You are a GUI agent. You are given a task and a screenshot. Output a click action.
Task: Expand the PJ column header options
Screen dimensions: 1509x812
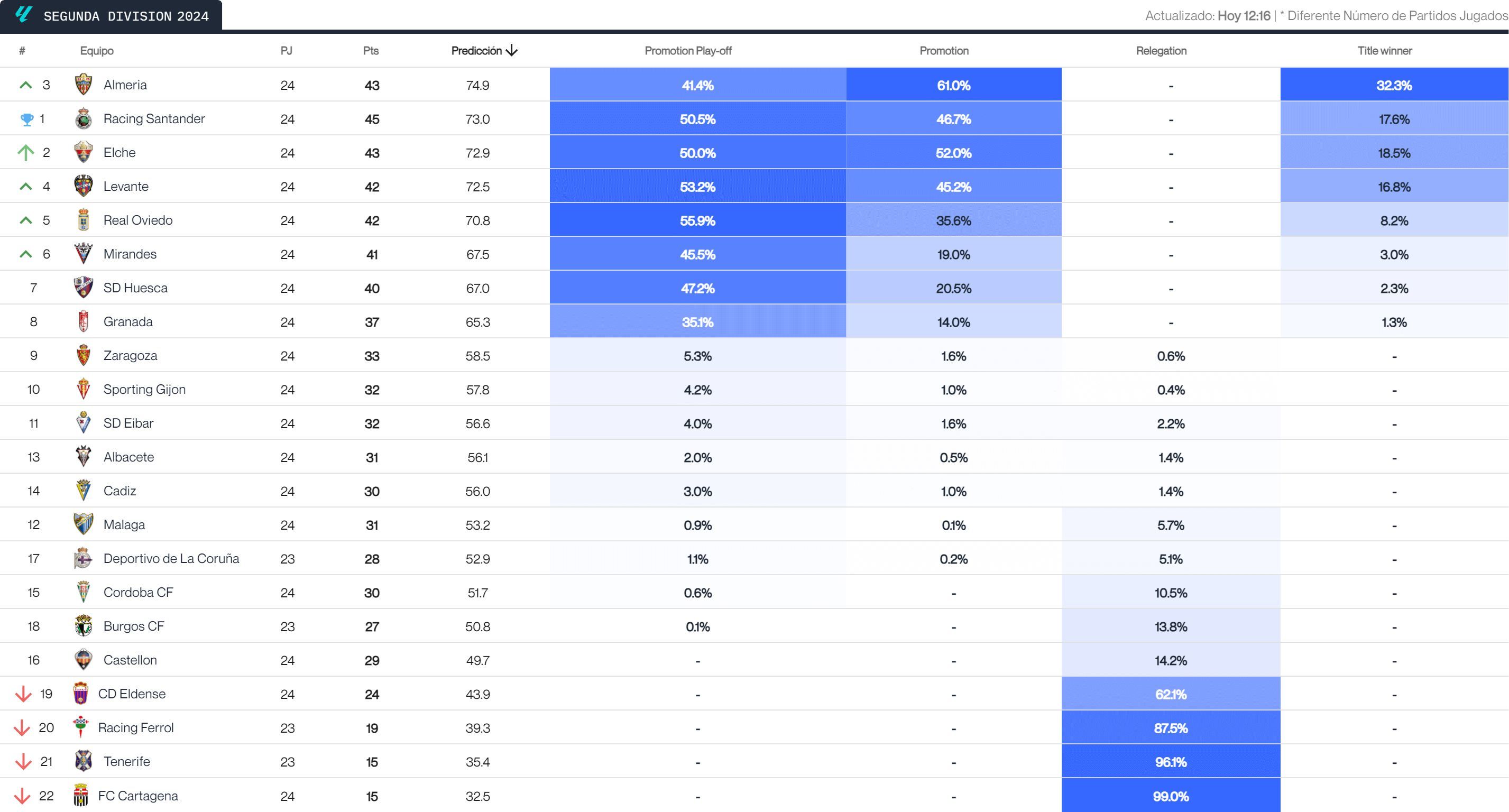coord(286,50)
